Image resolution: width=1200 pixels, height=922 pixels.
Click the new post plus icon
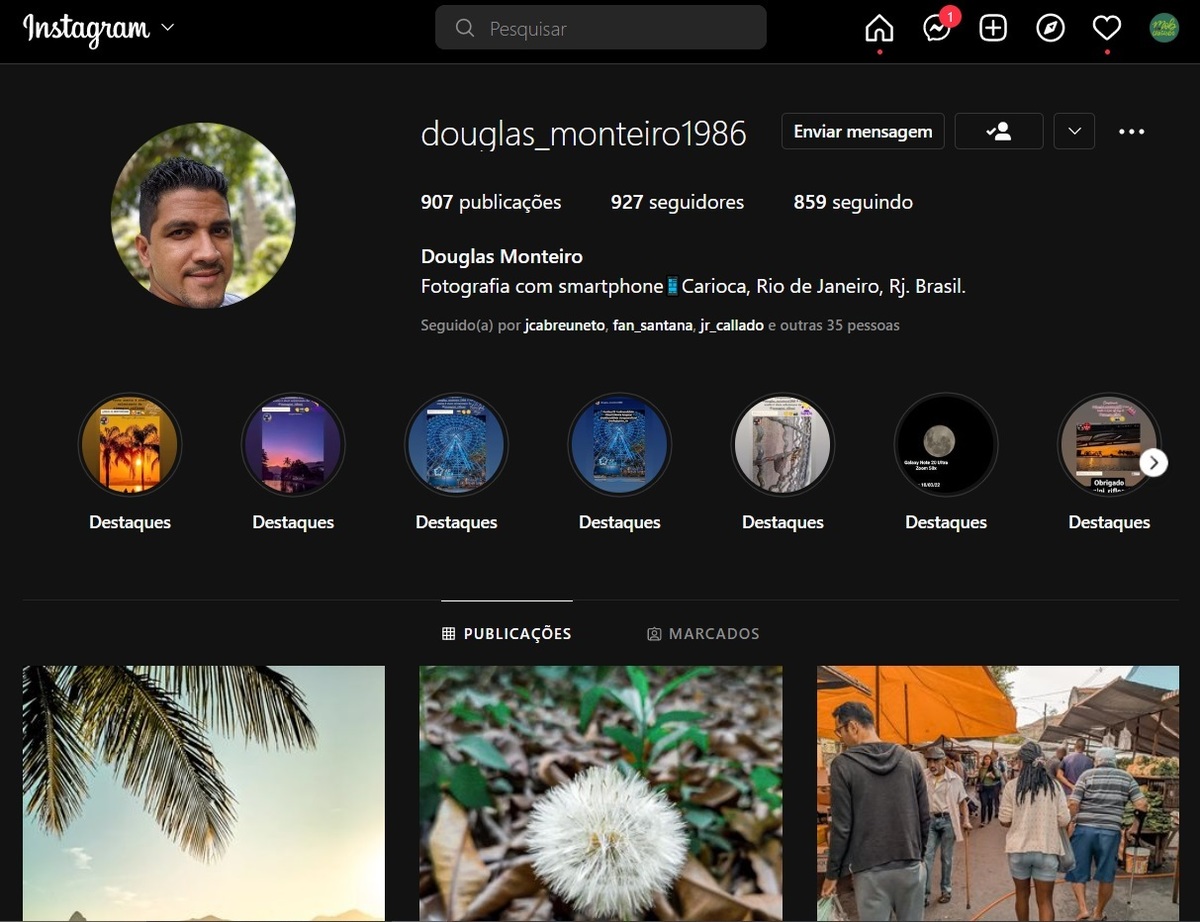[x=993, y=29]
